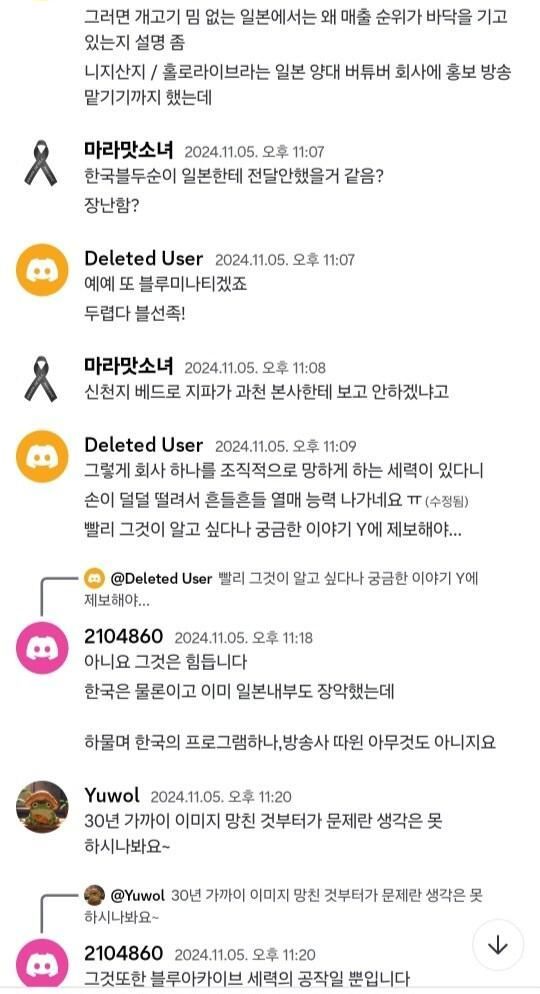Jump to latest messages with down-arrow button
Viewport: 540px width, 994px height.
pos(498,945)
